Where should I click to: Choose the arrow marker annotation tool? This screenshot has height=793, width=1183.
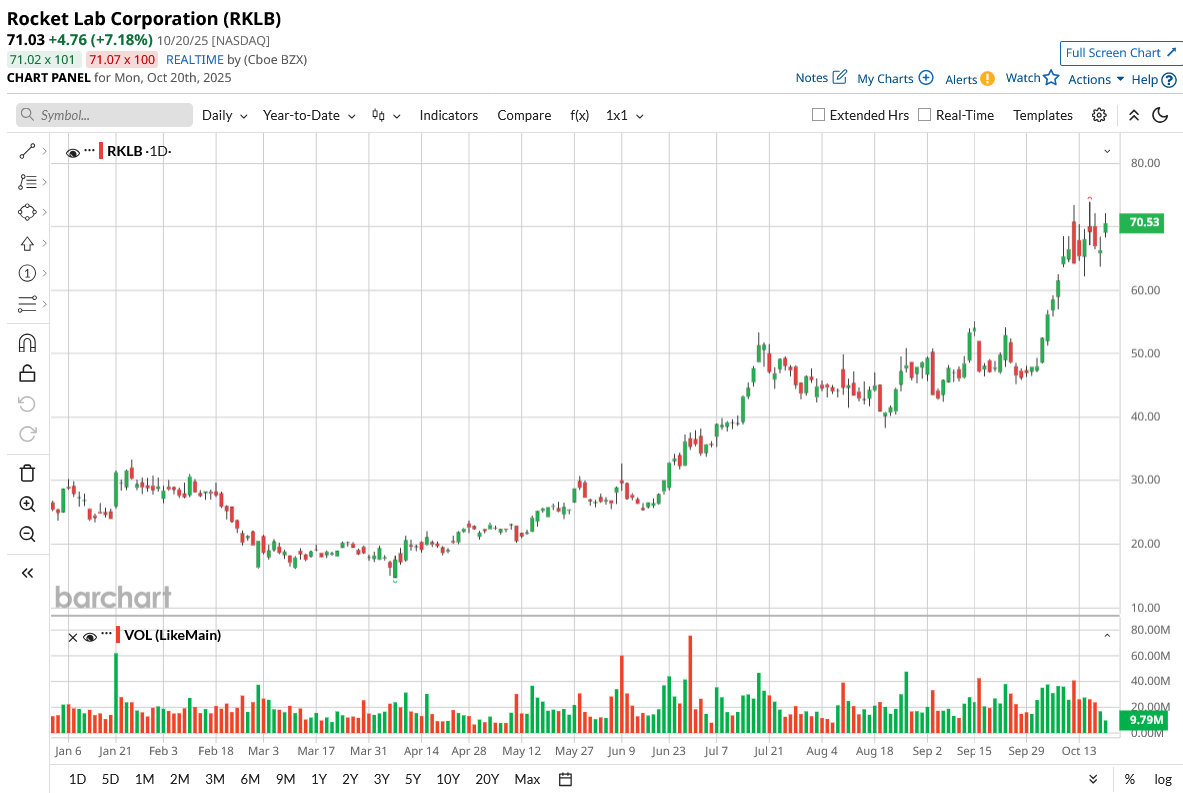27,243
